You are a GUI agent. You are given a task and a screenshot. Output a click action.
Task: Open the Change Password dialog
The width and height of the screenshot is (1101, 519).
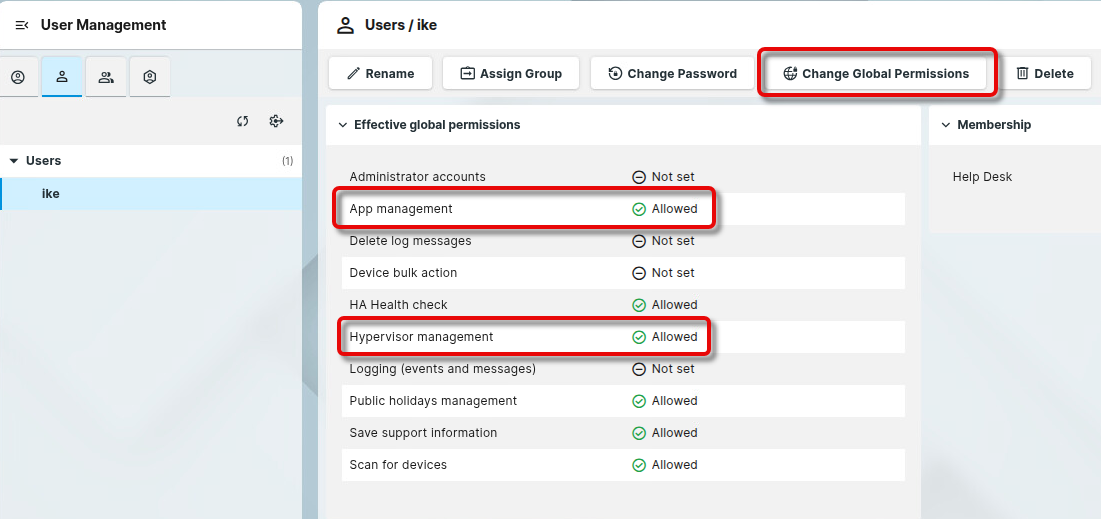click(x=672, y=73)
